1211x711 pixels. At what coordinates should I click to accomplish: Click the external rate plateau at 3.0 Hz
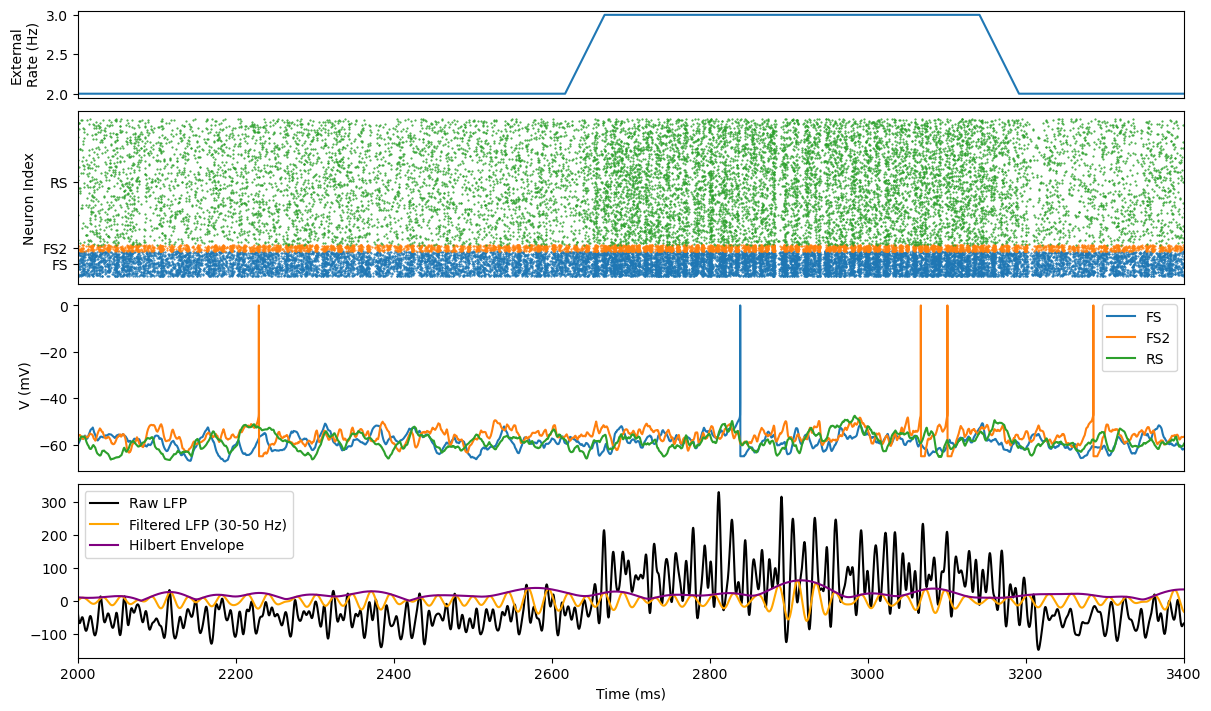(791, 15)
